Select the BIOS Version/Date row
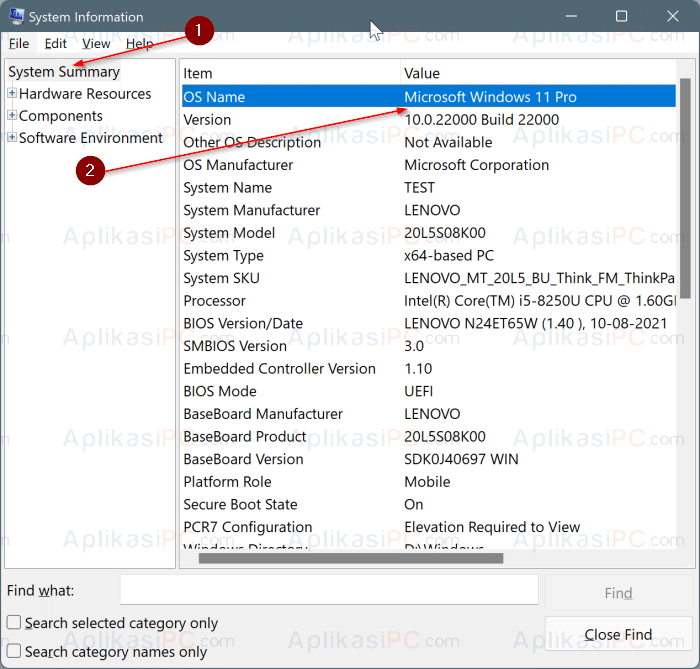700x669 pixels. pos(429,324)
